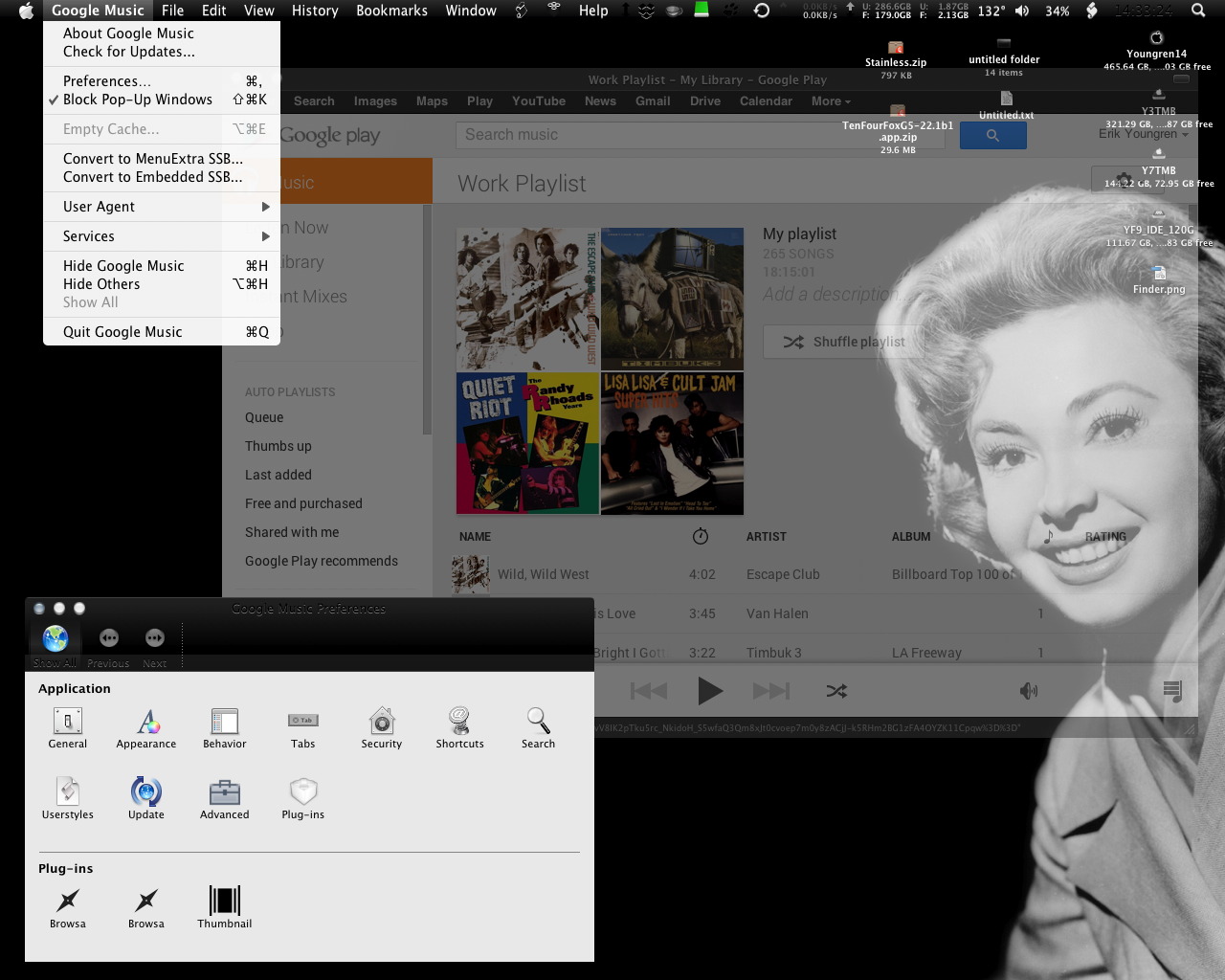Click Previous button in preferences toolbar
Image resolution: width=1225 pixels, height=980 pixels.
coord(109,638)
